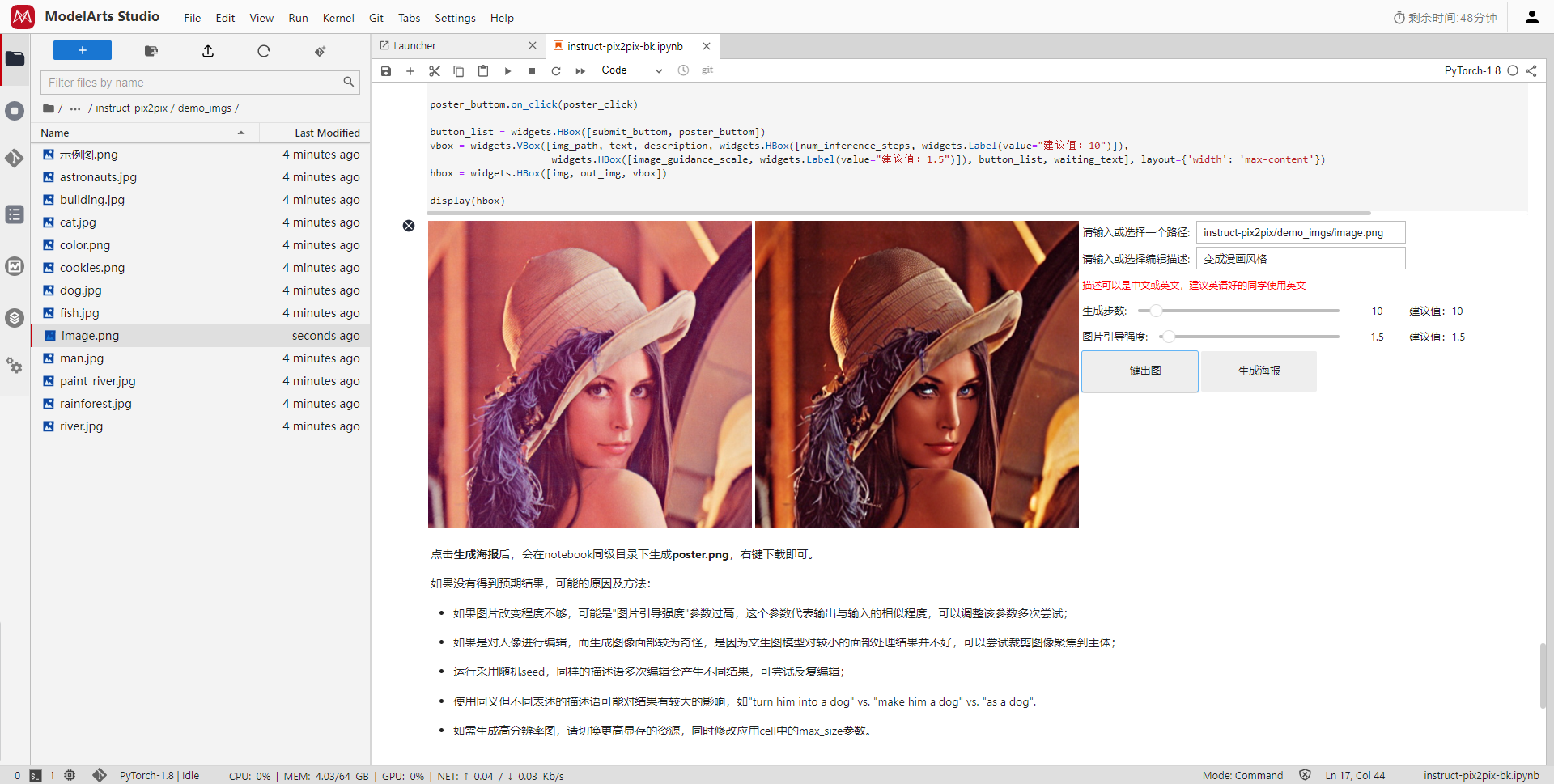Click the Filter files by name field
This screenshot has height=784, width=1554.
pyautogui.click(x=200, y=83)
